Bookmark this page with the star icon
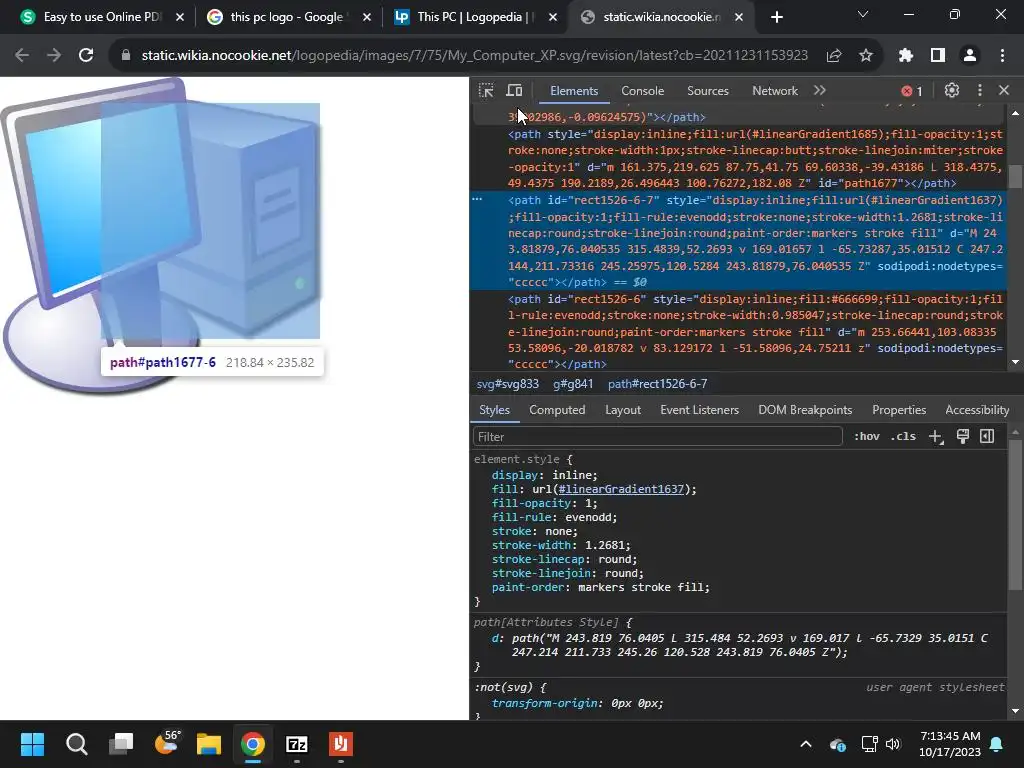The width and height of the screenshot is (1024, 768). (x=866, y=56)
